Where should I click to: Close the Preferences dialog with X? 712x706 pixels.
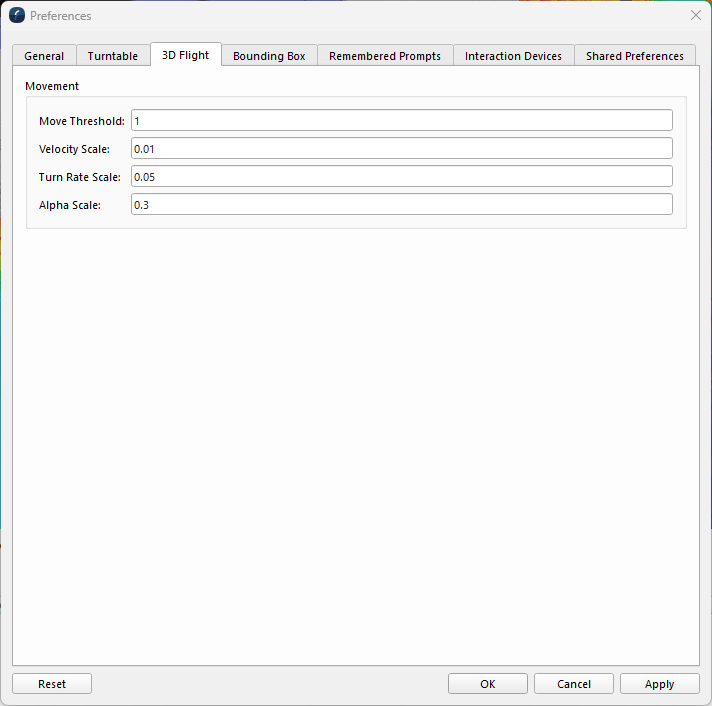[695, 15]
